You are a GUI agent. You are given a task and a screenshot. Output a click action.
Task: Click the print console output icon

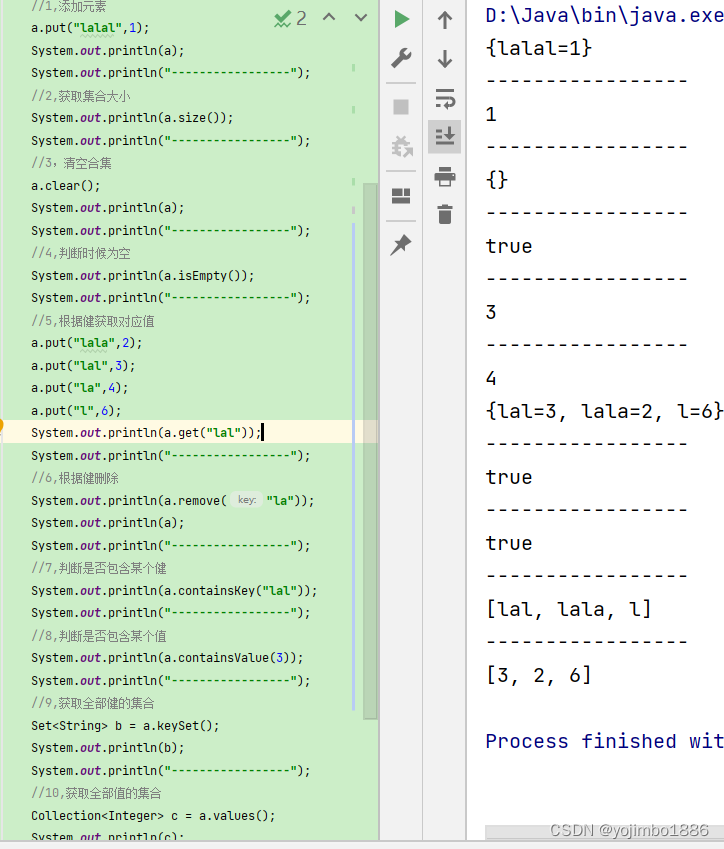tap(445, 177)
